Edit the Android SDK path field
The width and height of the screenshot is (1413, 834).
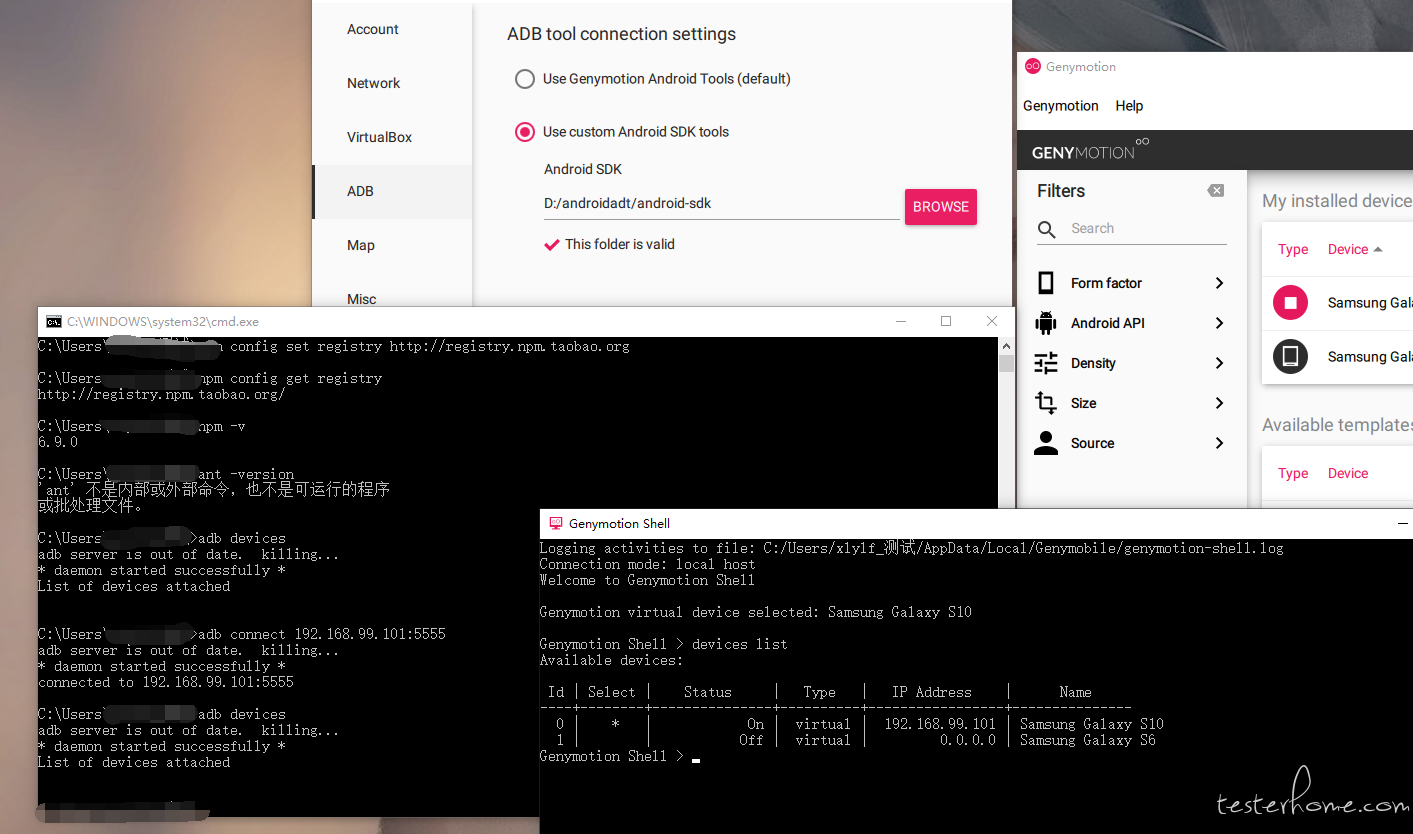[x=721, y=204]
